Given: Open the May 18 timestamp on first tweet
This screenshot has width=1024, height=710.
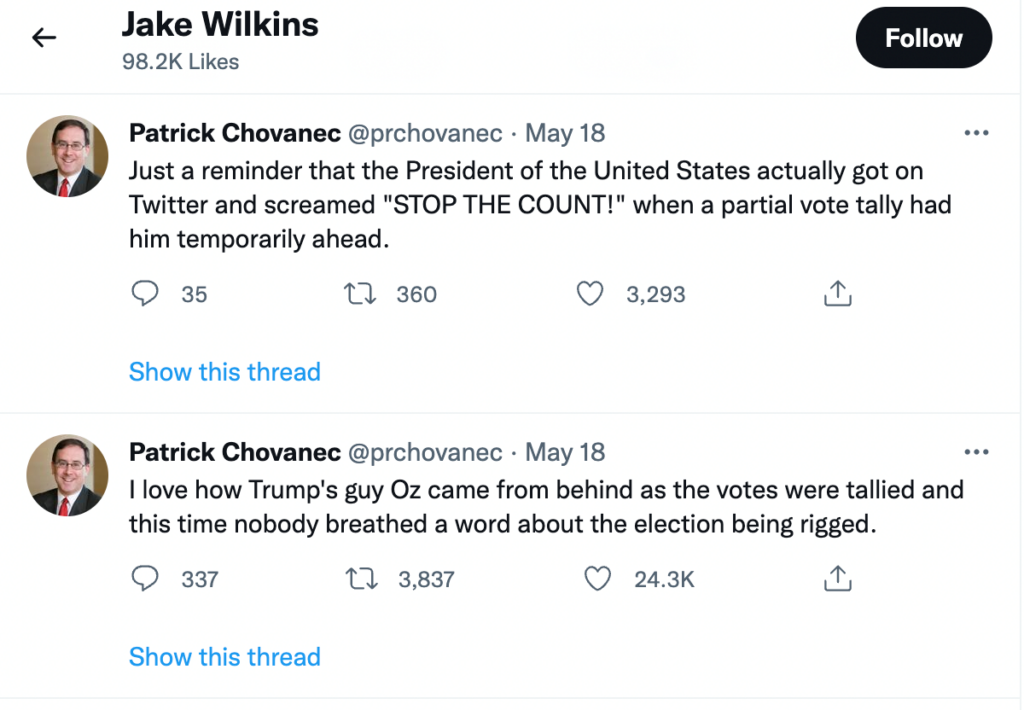Looking at the screenshot, I should 565,133.
